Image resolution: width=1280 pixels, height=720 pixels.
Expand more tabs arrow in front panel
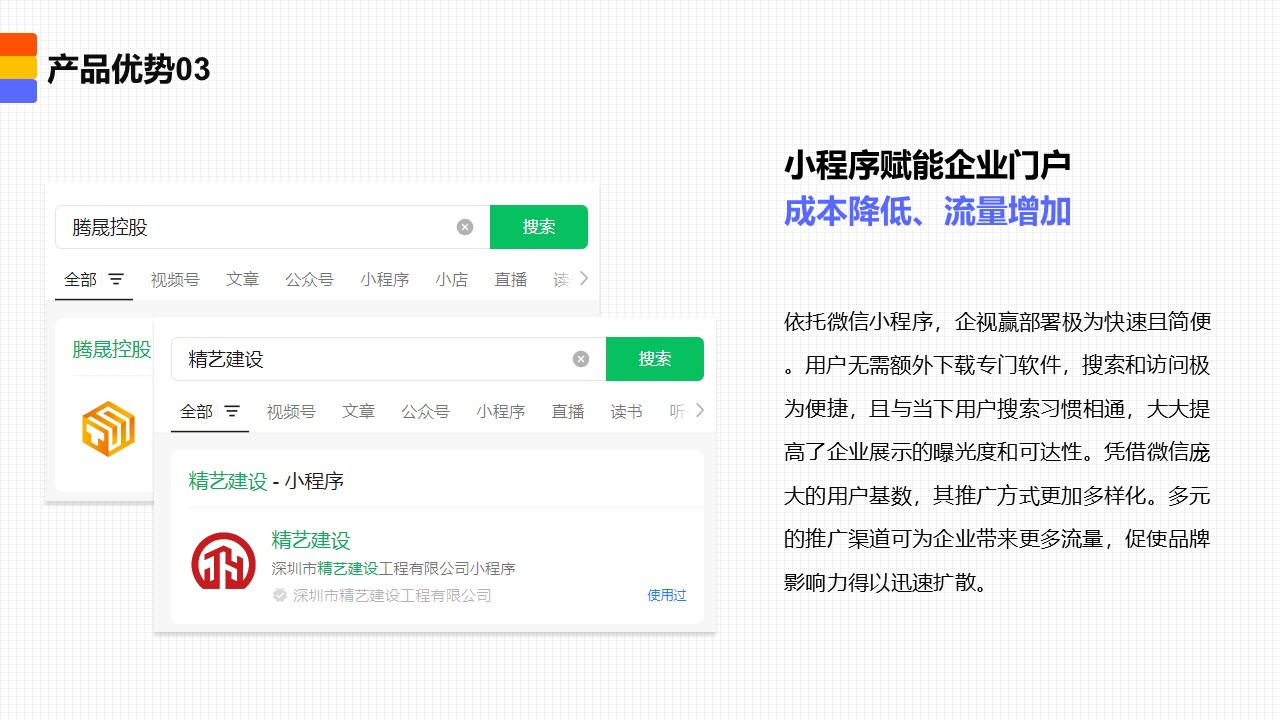pos(699,410)
